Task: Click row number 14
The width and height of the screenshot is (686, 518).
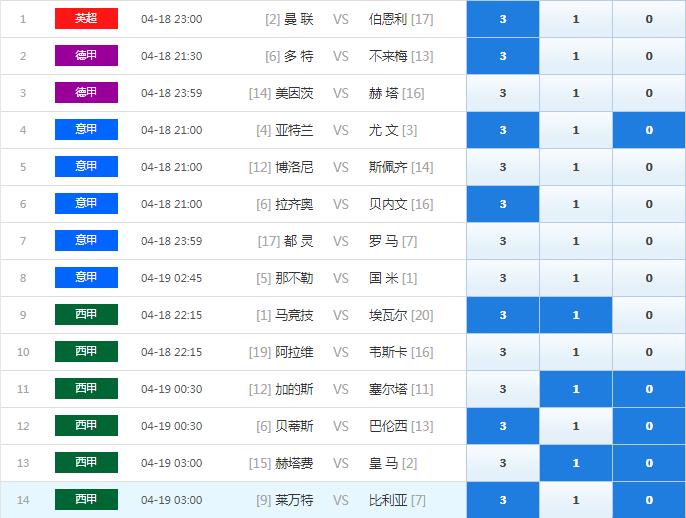Action: 23,500
